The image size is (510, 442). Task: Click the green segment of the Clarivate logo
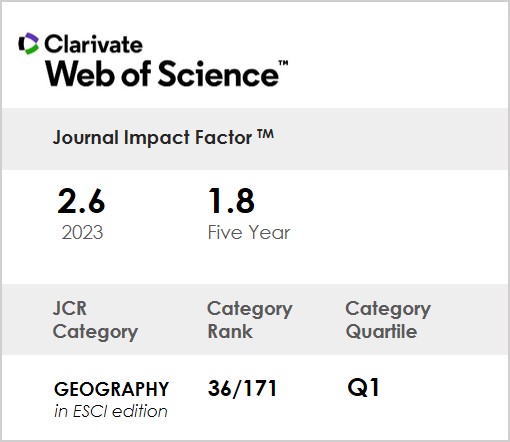pos(31,50)
